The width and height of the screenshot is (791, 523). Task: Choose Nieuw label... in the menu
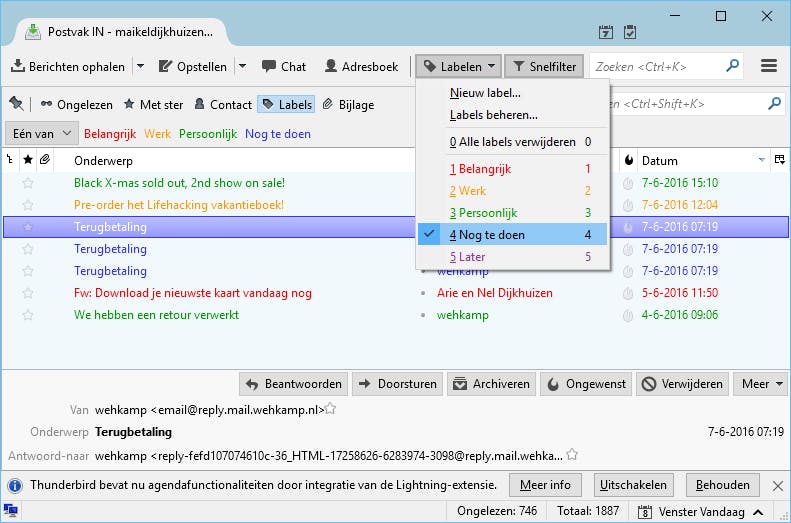pos(513,93)
